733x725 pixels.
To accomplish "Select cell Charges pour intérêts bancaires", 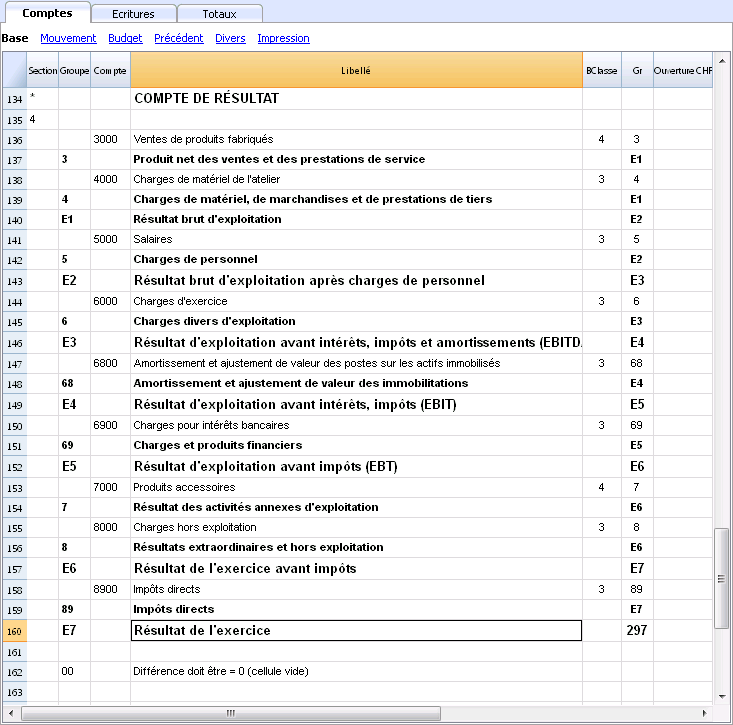I will [356, 425].
